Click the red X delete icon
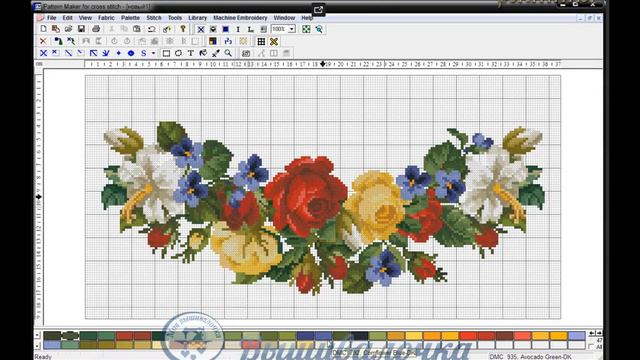Image resolution: width=640 pixels, height=360 pixels. coord(43,41)
